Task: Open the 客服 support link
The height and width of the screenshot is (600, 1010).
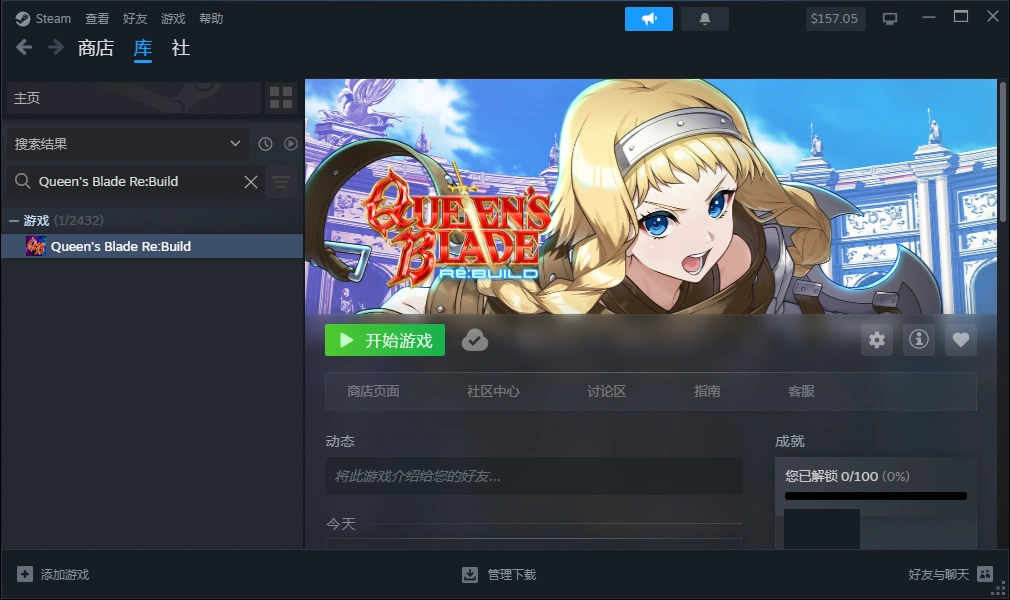Action: 801,391
